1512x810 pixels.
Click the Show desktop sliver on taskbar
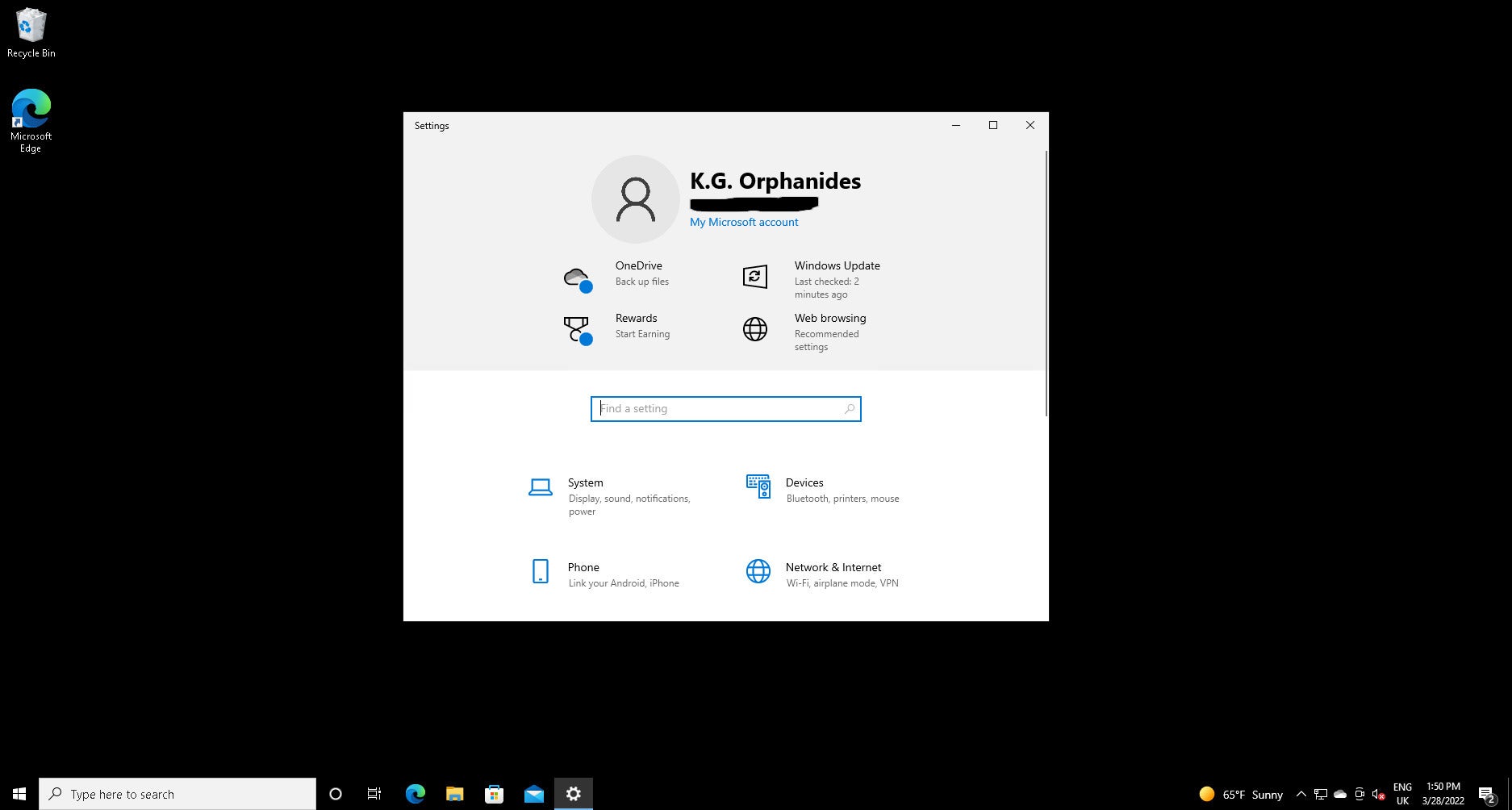pos(1509,794)
